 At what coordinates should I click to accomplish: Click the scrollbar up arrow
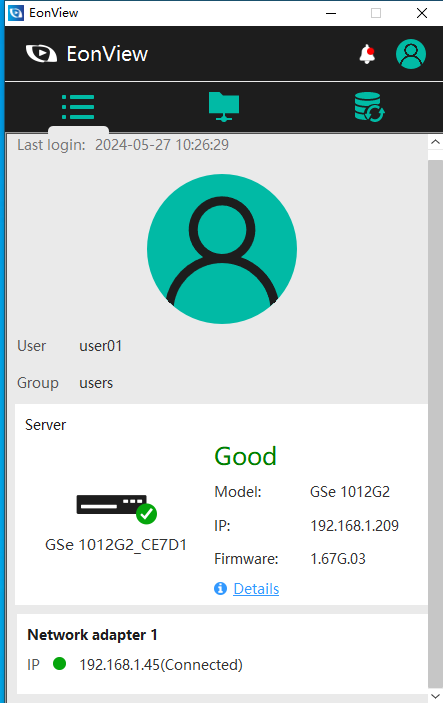pyautogui.click(x=435, y=142)
